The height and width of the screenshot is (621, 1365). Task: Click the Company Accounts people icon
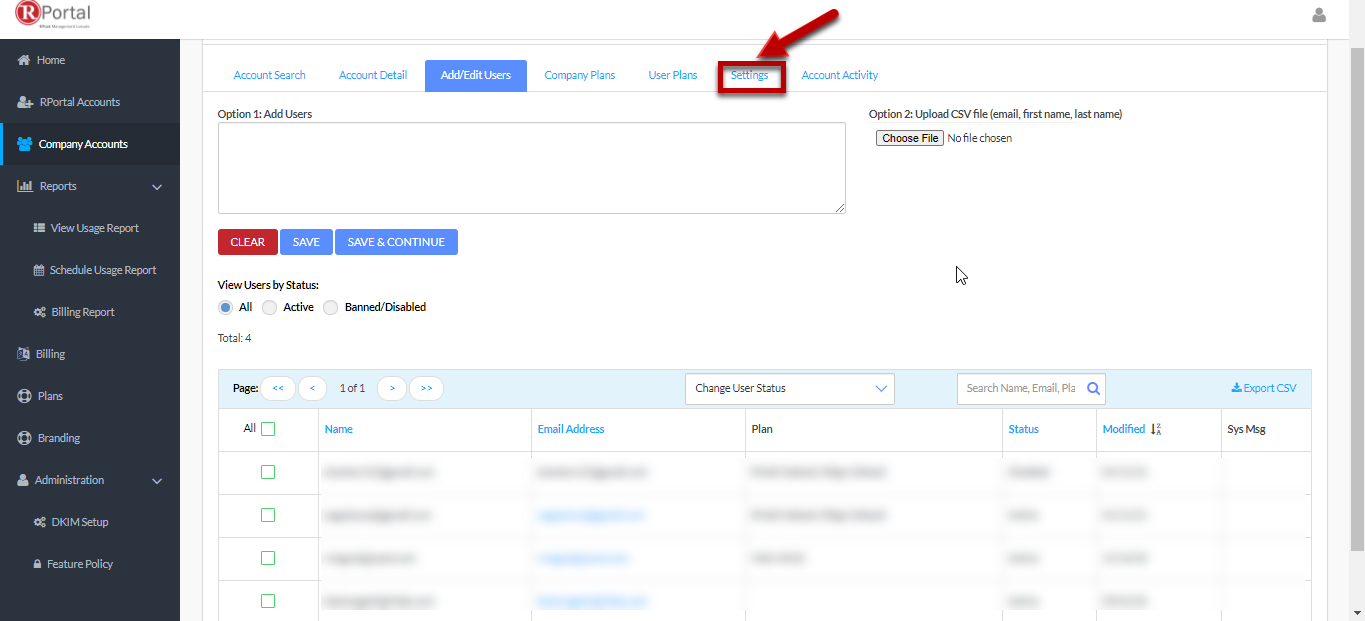[25, 144]
